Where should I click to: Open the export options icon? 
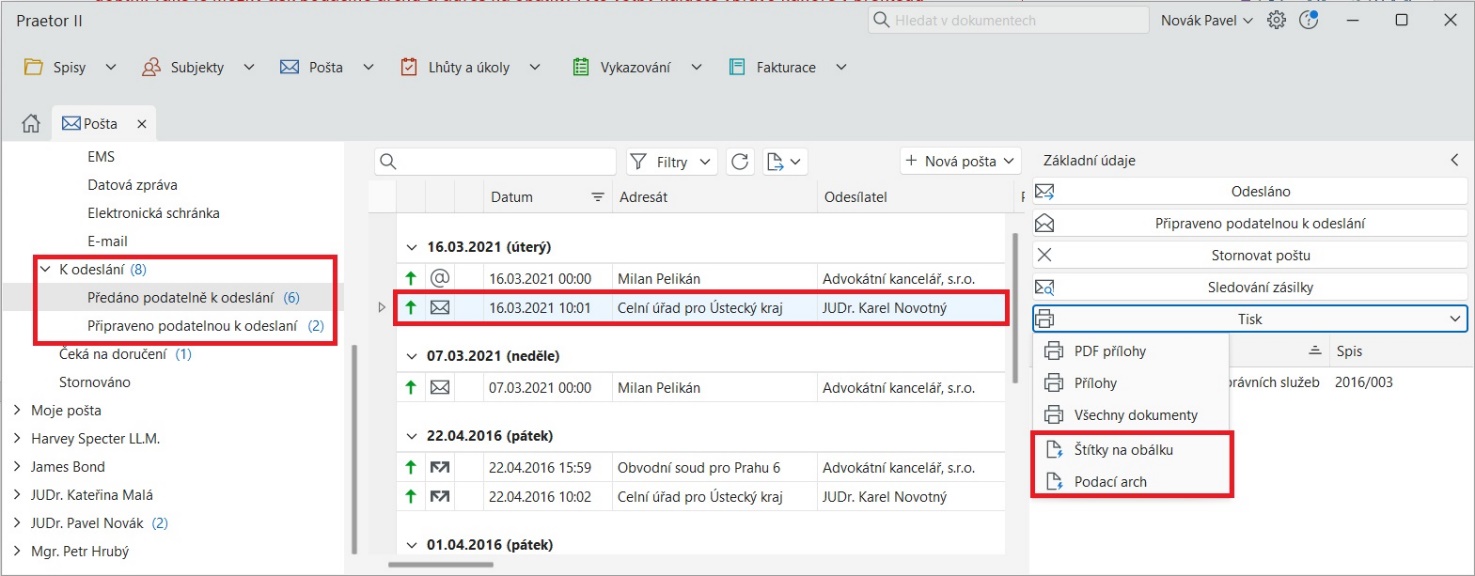point(777,161)
